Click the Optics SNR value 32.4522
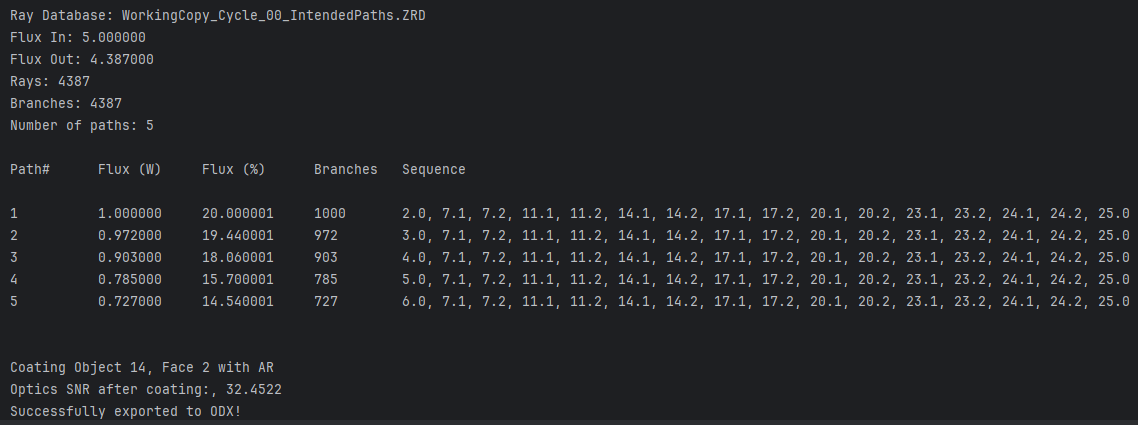 coord(254,390)
